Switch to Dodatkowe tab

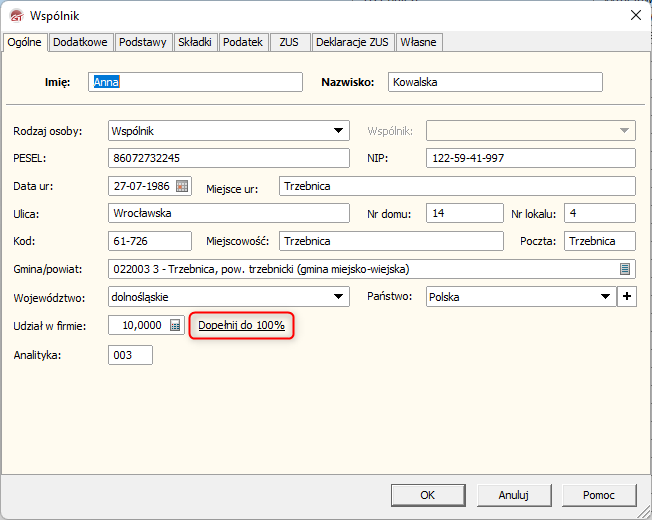point(80,42)
